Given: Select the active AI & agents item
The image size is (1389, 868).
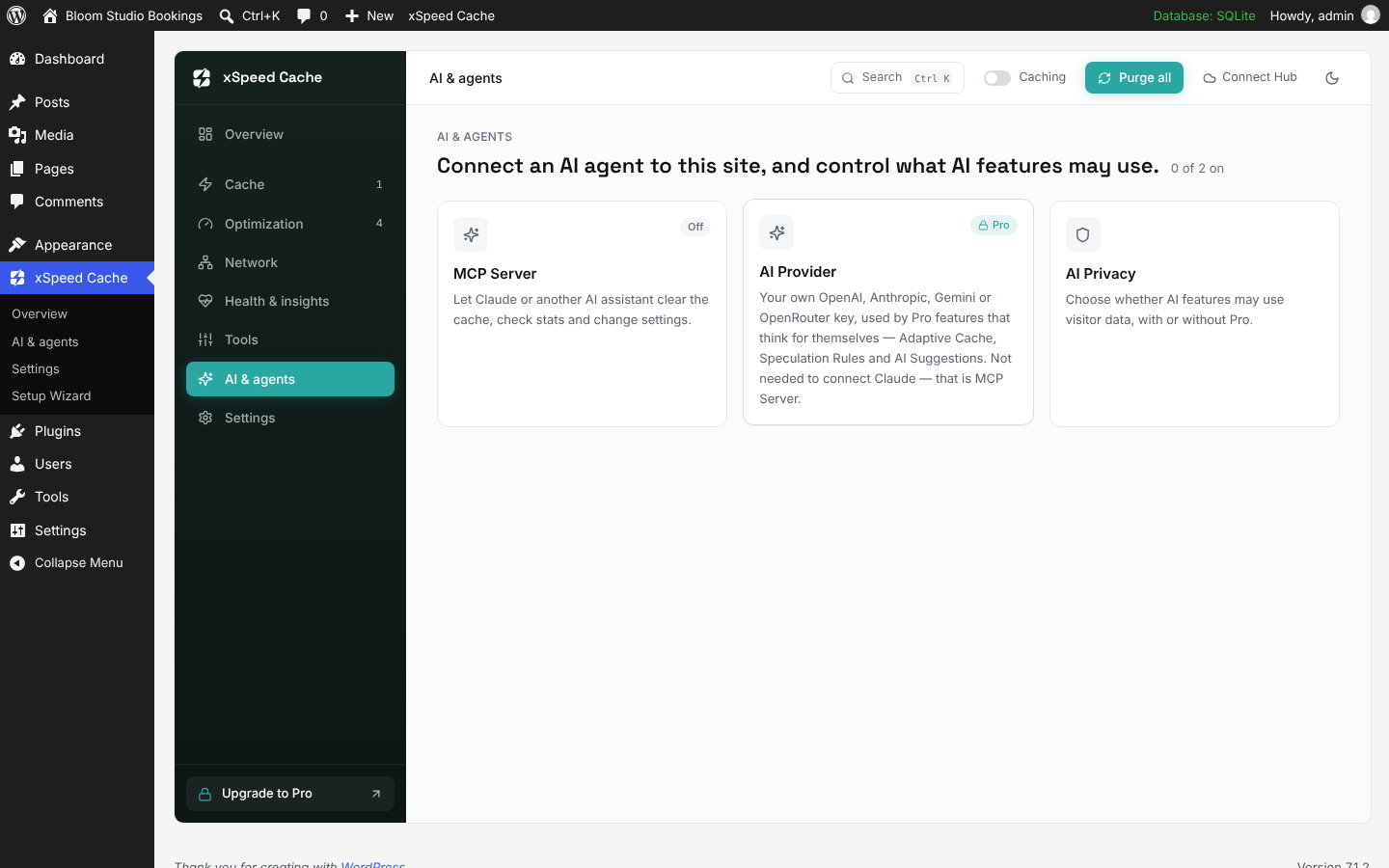Looking at the screenshot, I should coord(290,379).
